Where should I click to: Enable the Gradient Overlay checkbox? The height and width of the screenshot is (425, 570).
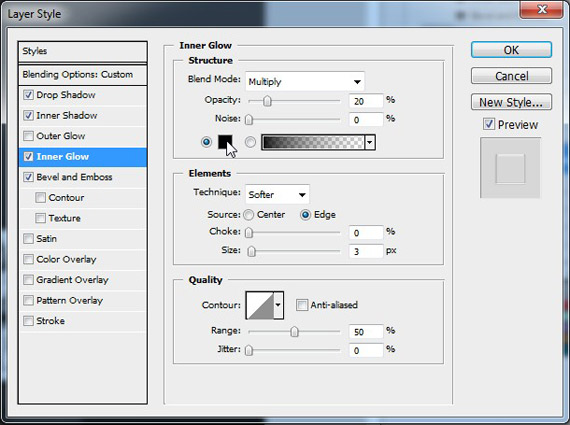pos(28,280)
